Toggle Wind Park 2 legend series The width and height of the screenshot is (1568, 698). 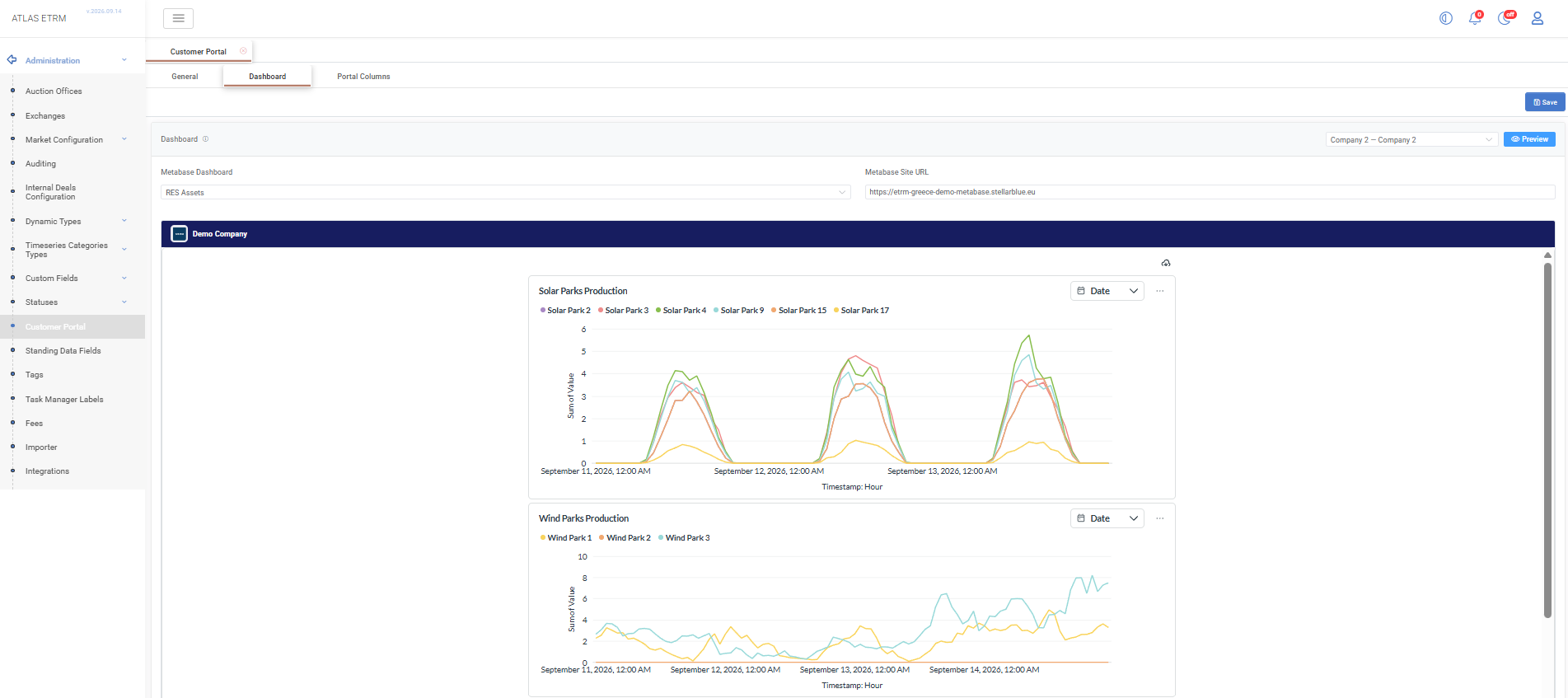pos(625,538)
